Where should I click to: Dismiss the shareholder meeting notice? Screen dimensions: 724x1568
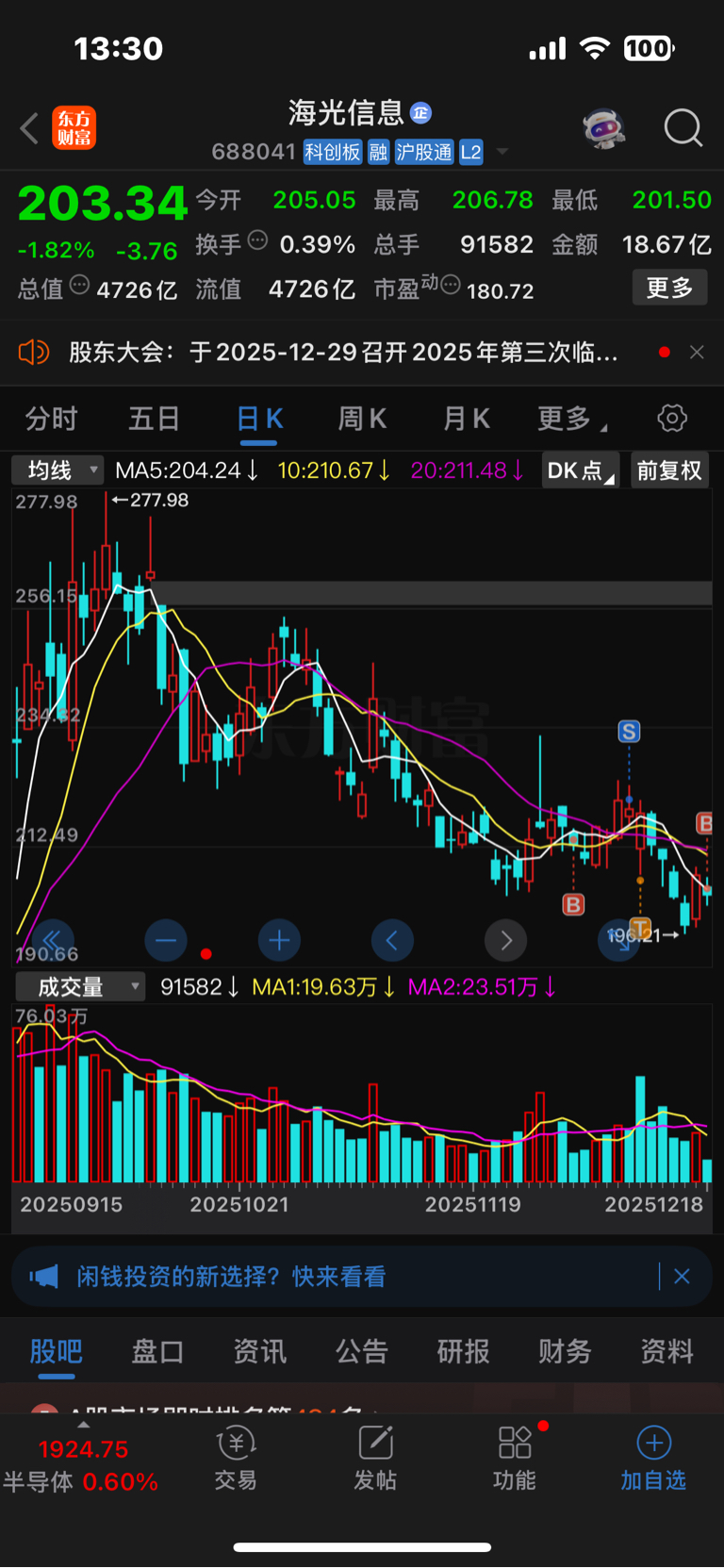[x=697, y=352]
